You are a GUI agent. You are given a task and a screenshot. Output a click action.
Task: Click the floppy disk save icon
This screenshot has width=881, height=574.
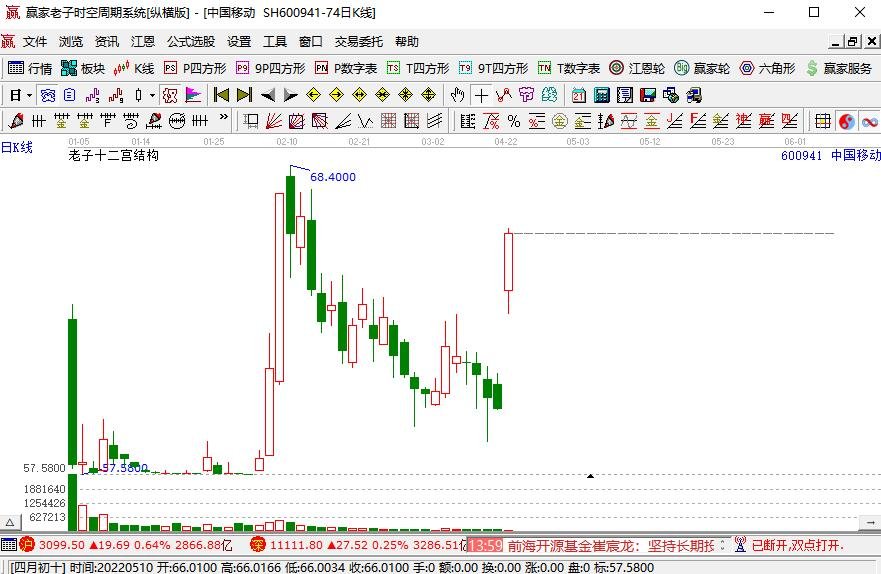[648, 95]
